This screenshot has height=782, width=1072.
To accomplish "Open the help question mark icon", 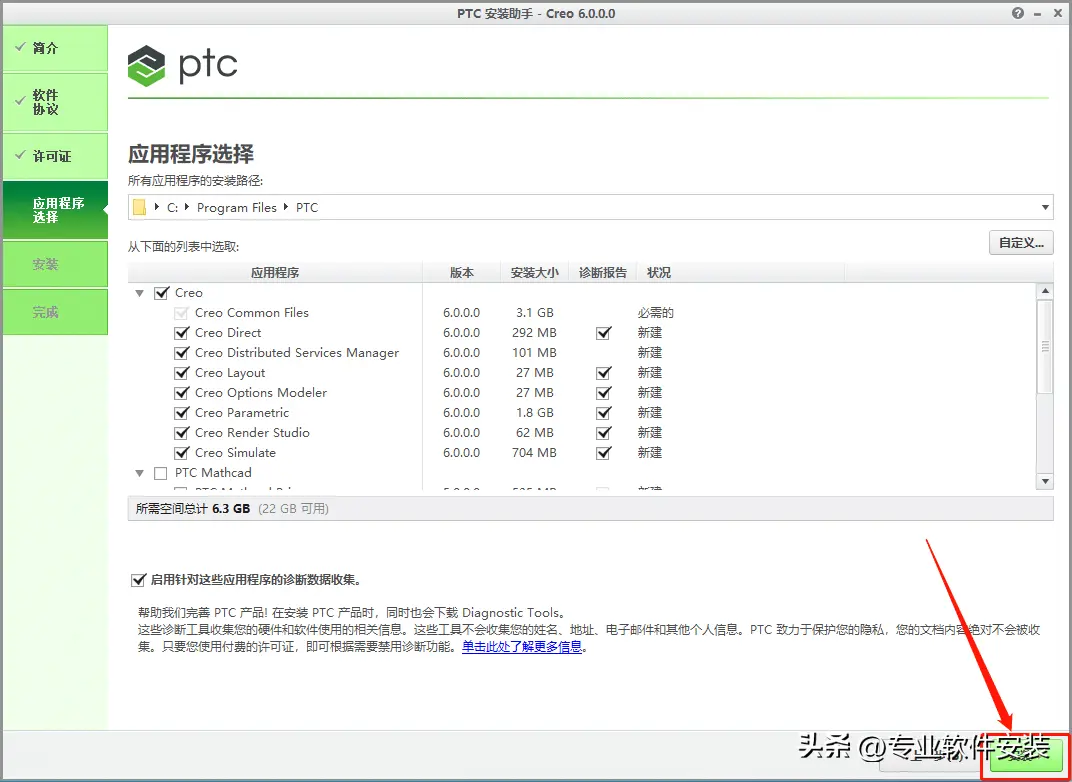I will click(1018, 13).
